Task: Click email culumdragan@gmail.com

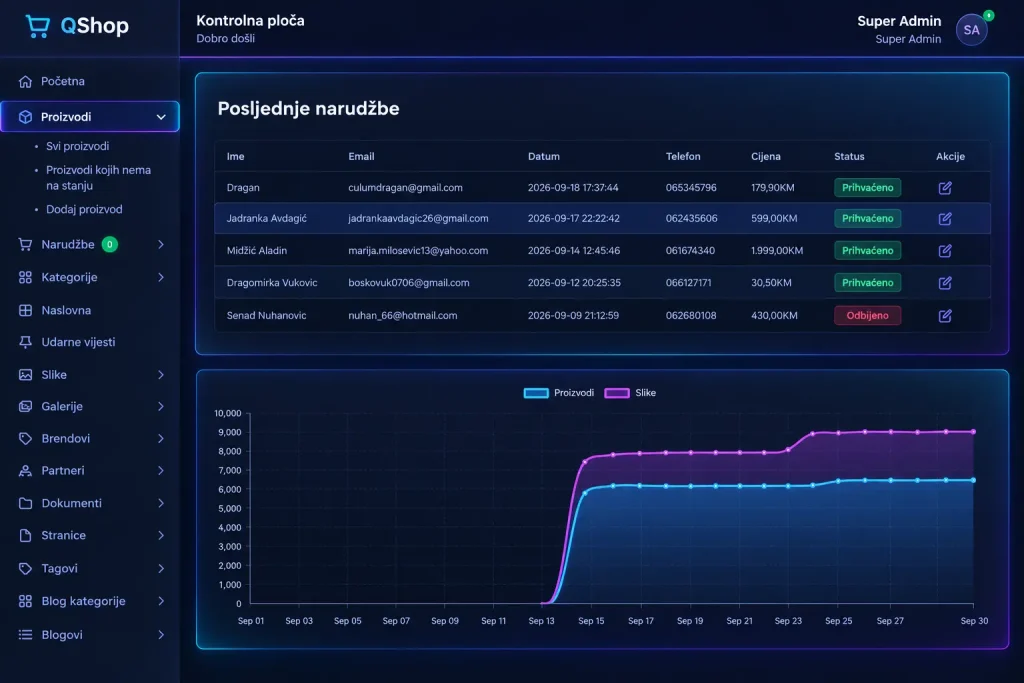Action: point(406,188)
